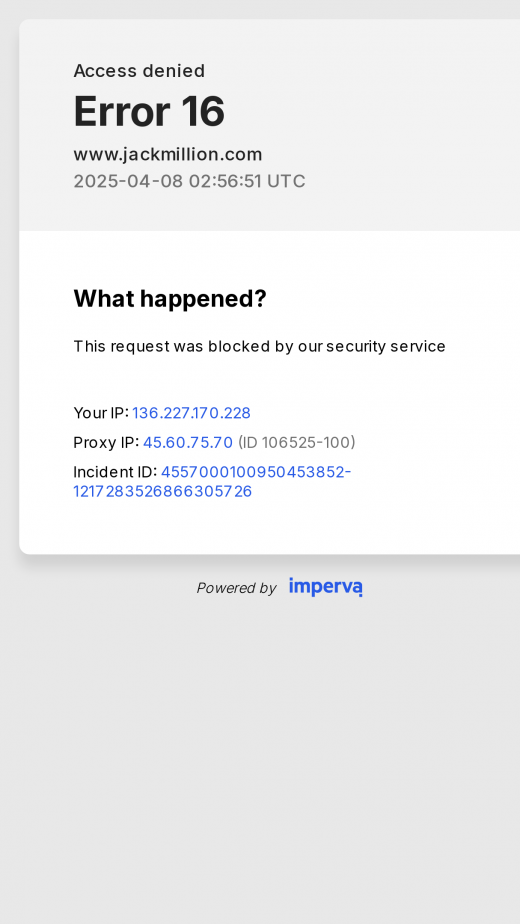520x924 pixels.
Task: Click the Access denied text
Action: [x=139, y=71]
